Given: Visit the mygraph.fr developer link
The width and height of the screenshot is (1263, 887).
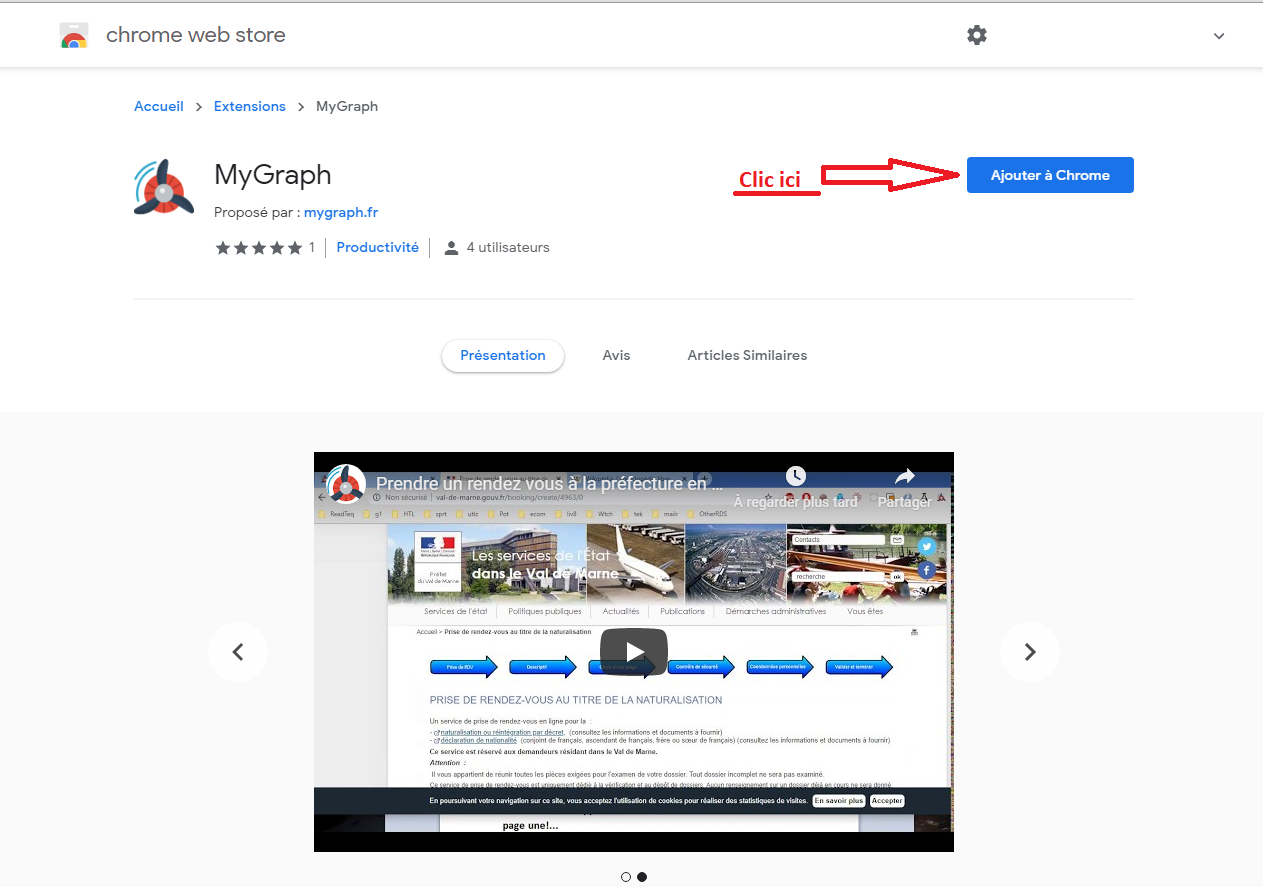Looking at the screenshot, I should (341, 213).
